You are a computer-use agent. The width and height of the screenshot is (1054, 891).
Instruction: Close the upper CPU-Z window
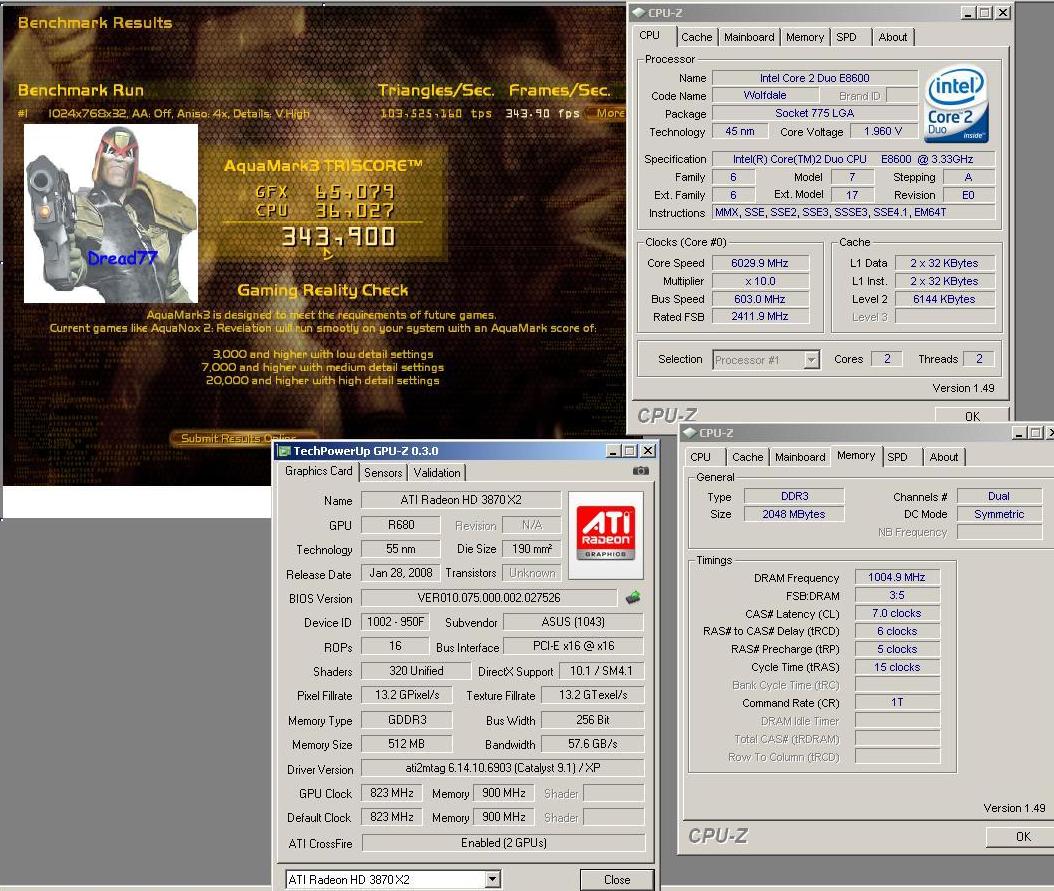[1002, 12]
